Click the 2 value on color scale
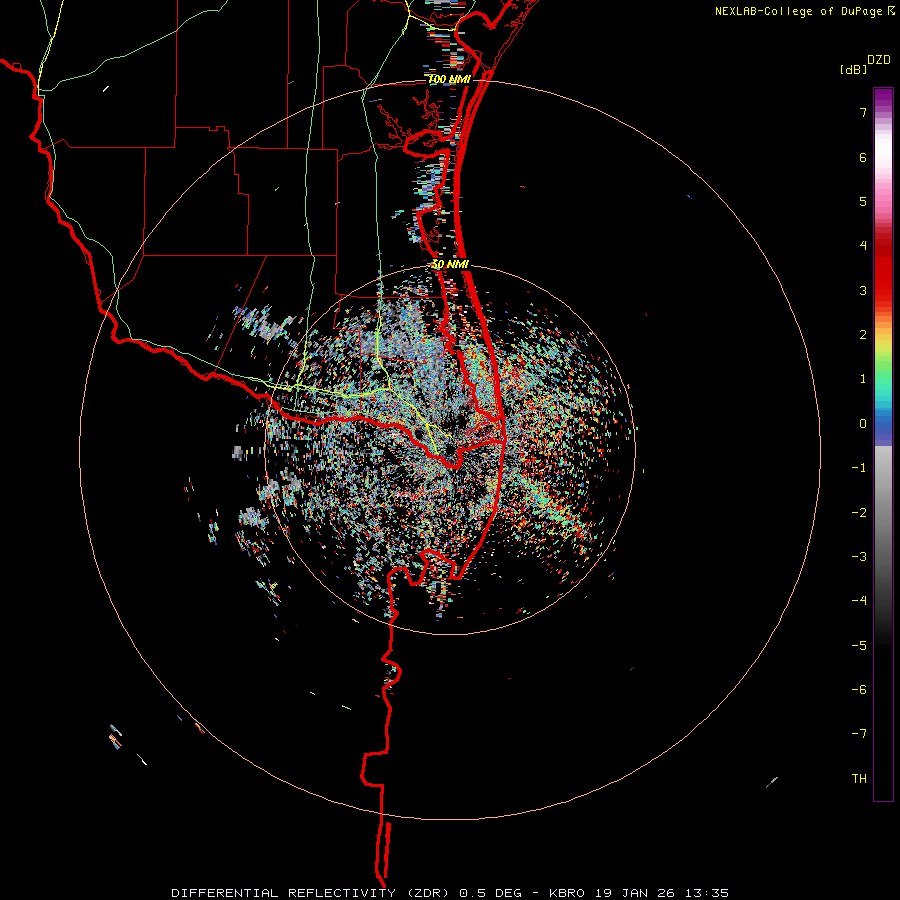Image resolution: width=900 pixels, height=900 pixels. point(863,335)
